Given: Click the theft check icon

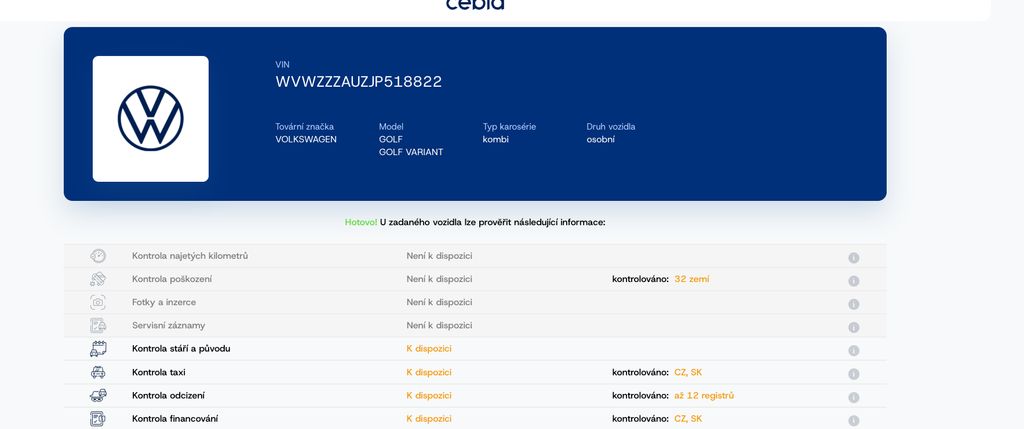Looking at the screenshot, I should 98,395.
